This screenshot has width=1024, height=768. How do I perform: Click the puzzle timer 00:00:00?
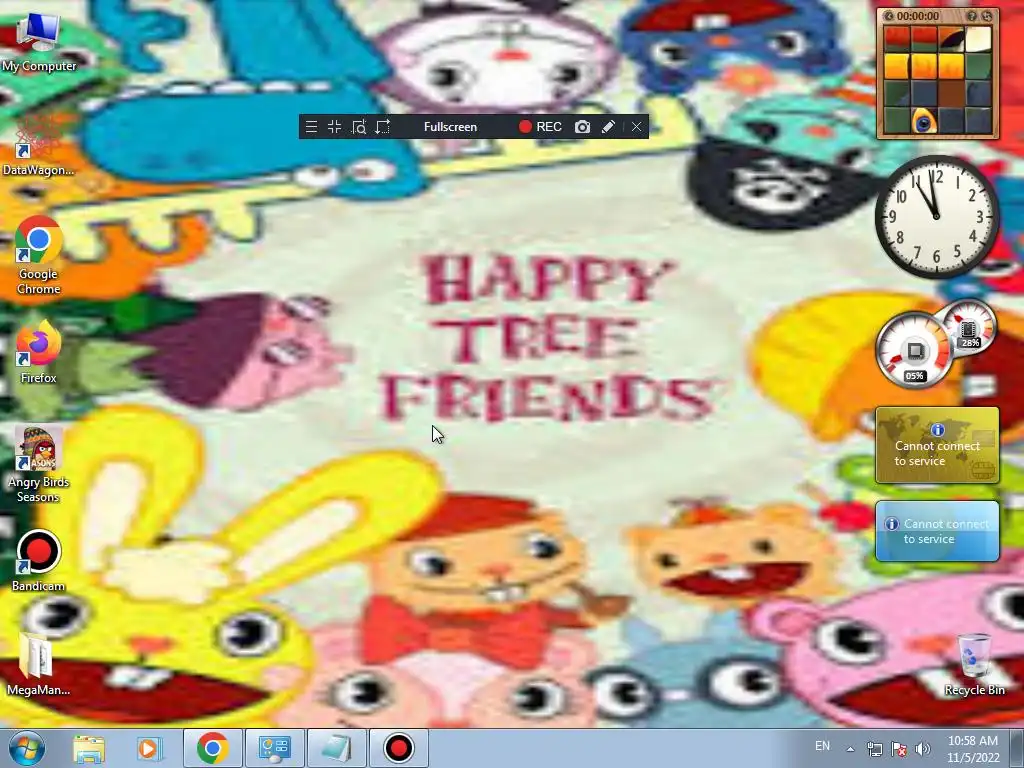click(918, 16)
